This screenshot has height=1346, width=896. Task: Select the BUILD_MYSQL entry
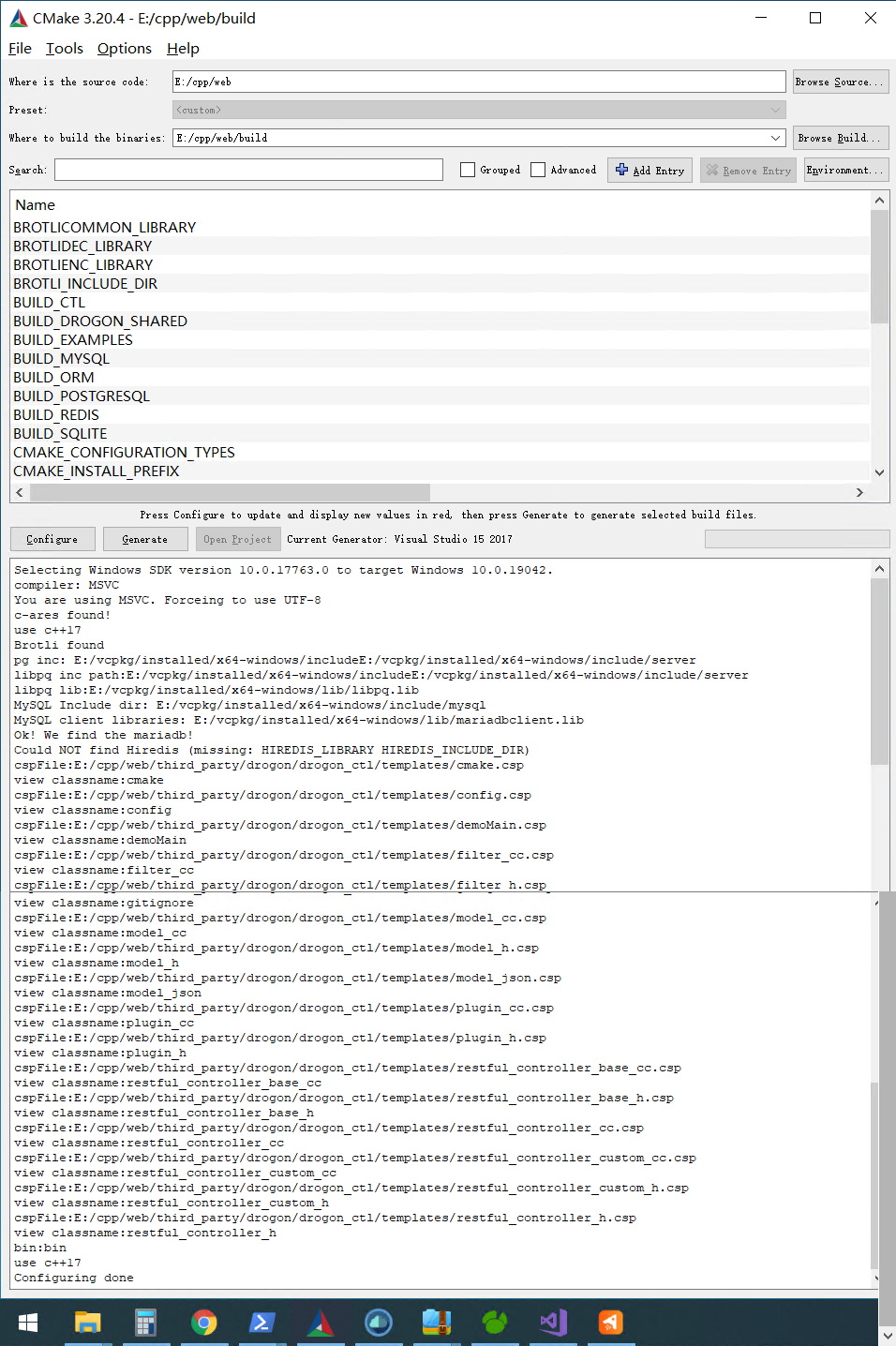pos(62,358)
